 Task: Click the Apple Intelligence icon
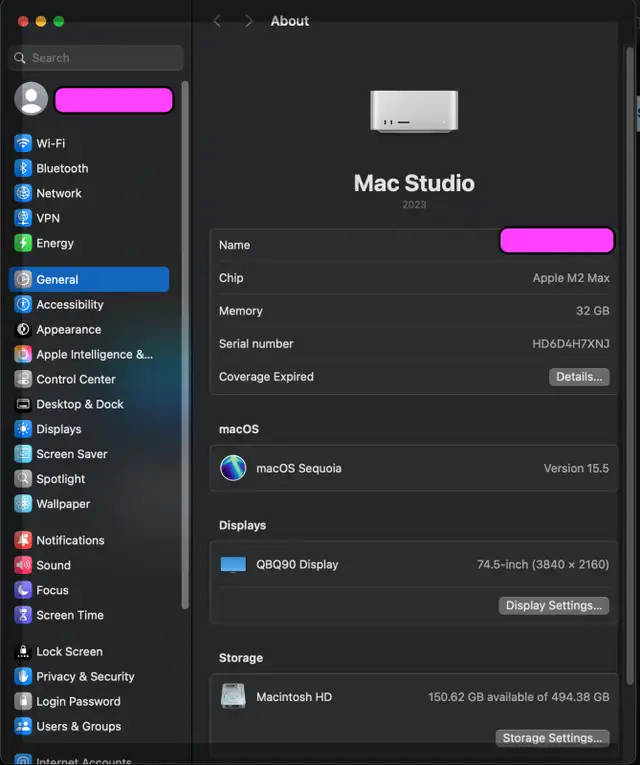(23, 354)
